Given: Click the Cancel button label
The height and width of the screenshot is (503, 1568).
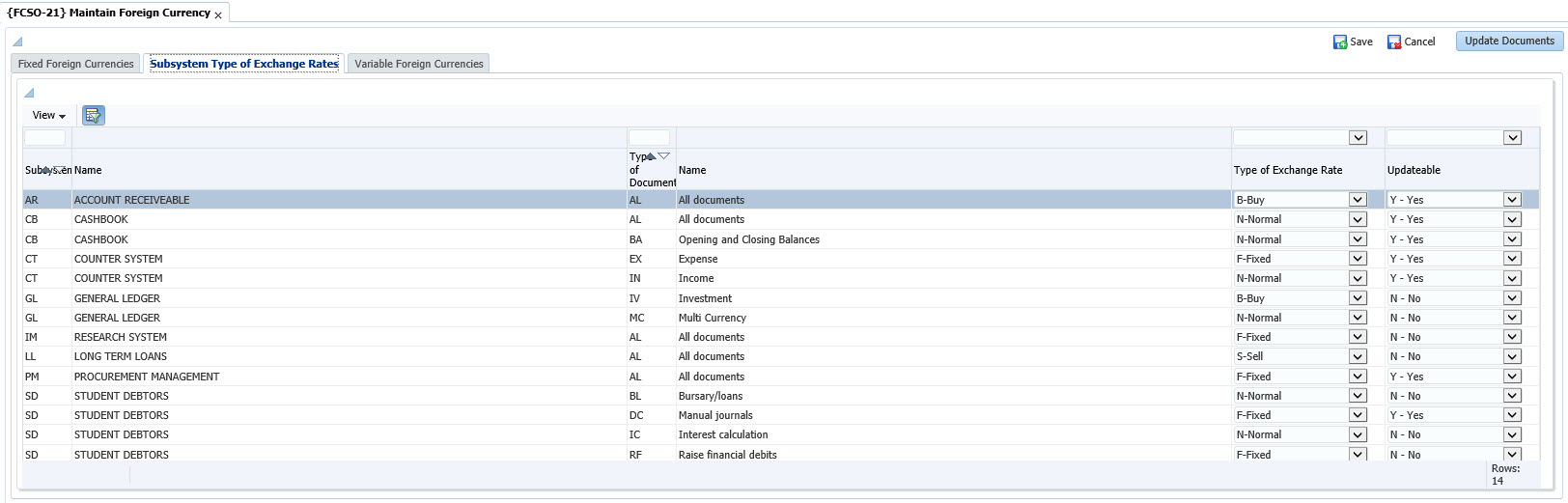Looking at the screenshot, I should (x=1419, y=42).
